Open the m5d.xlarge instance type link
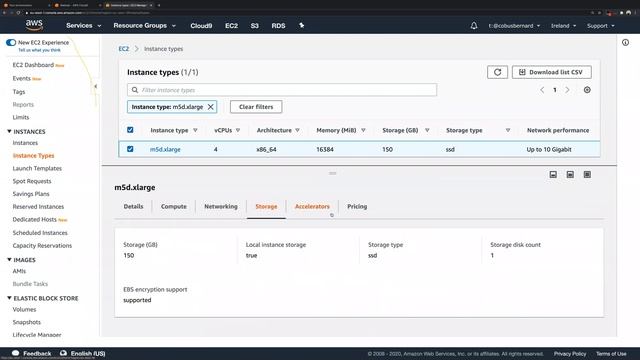640x360 pixels. pos(165,149)
